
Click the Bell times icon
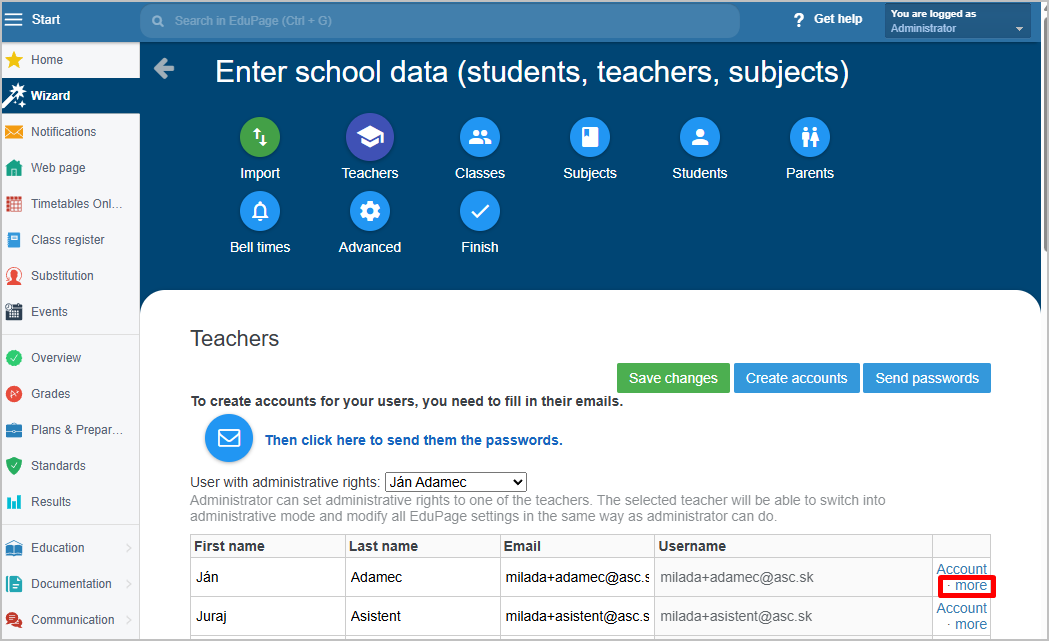click(260, 212)
